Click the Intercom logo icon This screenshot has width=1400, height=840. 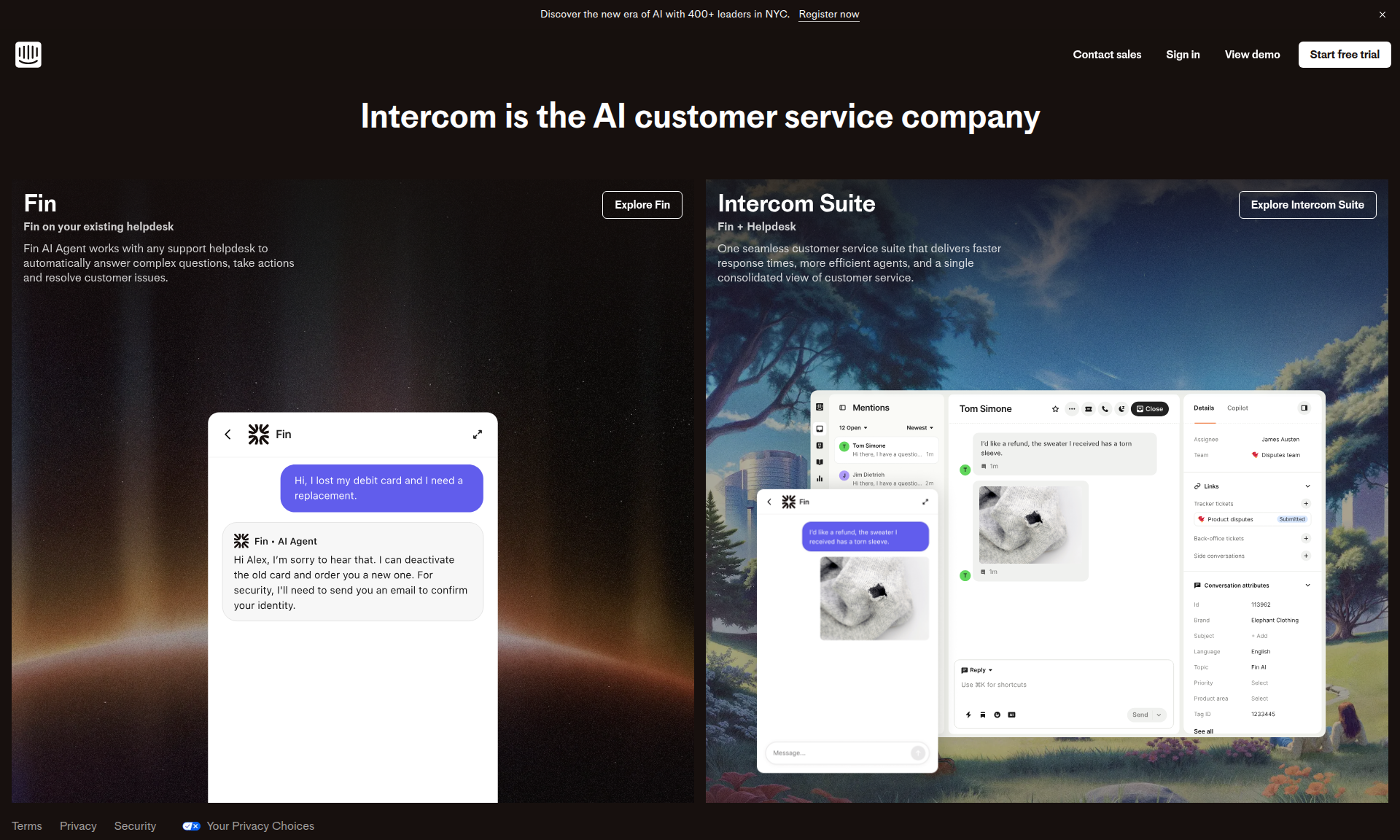(x=28, y=55)
